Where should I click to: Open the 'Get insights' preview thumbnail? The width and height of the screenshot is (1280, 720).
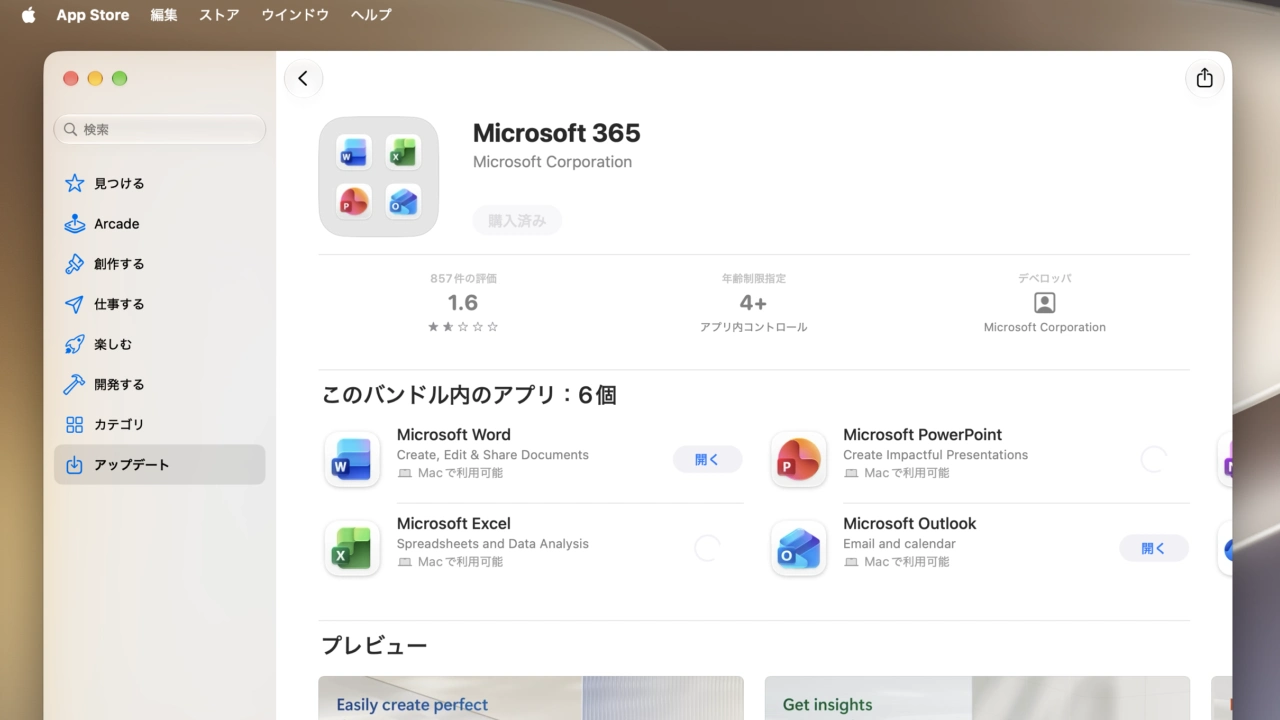click(x=977, y=698)
